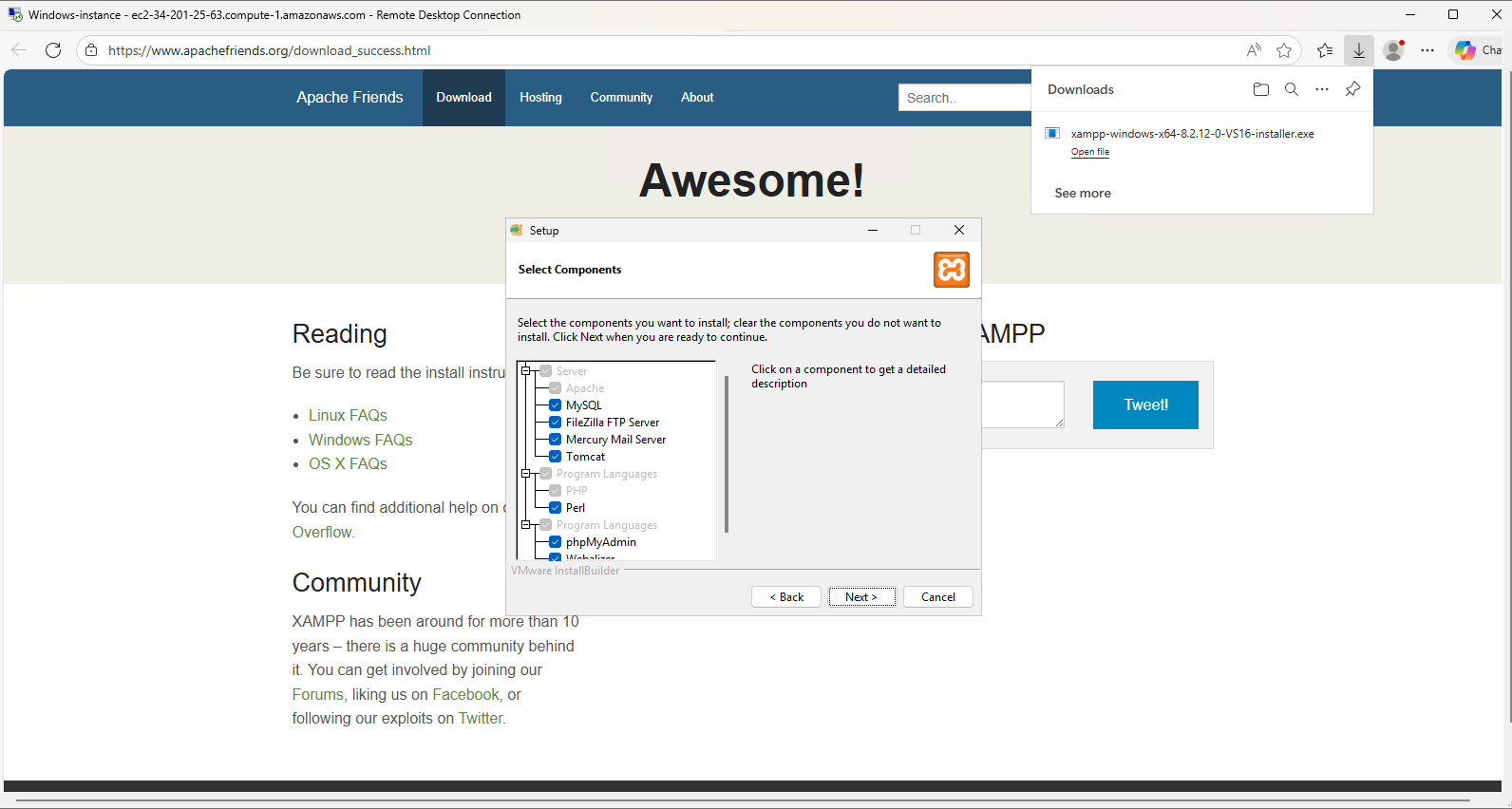This screenshot has height=809, width=1512.
Task: Open Favorites list icon
Action: [x=1325, y=50]
